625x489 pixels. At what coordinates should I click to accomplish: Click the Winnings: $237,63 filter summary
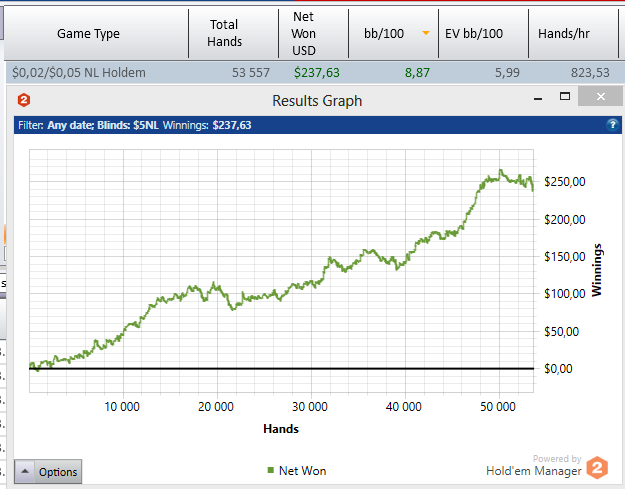(207, 125)
